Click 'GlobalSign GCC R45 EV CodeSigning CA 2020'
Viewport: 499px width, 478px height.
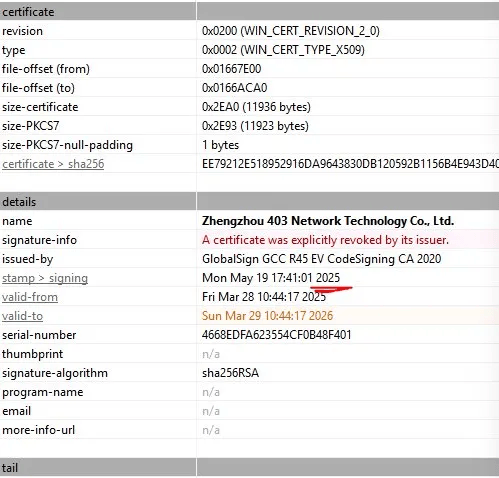click(322, 259)
